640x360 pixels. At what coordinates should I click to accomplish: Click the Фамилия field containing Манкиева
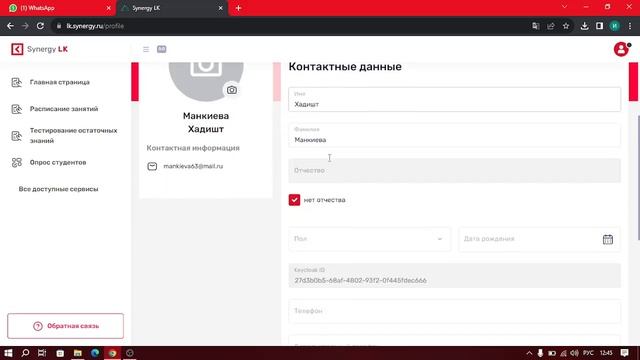(x=455, y=135)
